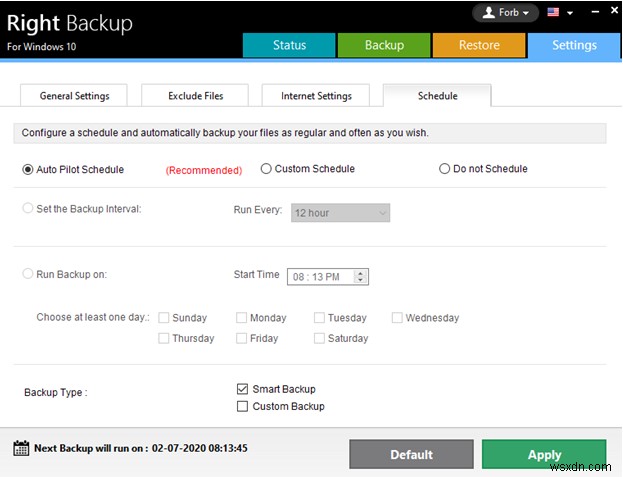Image resolution: width=623 pixels, height=477 pixels.
Task: Close the Right Backup window
Action: coord(615,11)
